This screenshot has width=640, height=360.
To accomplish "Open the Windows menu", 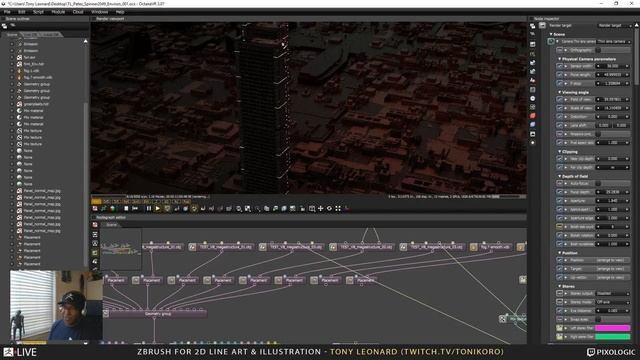I will pyautogui.click(x=100, y=12).
